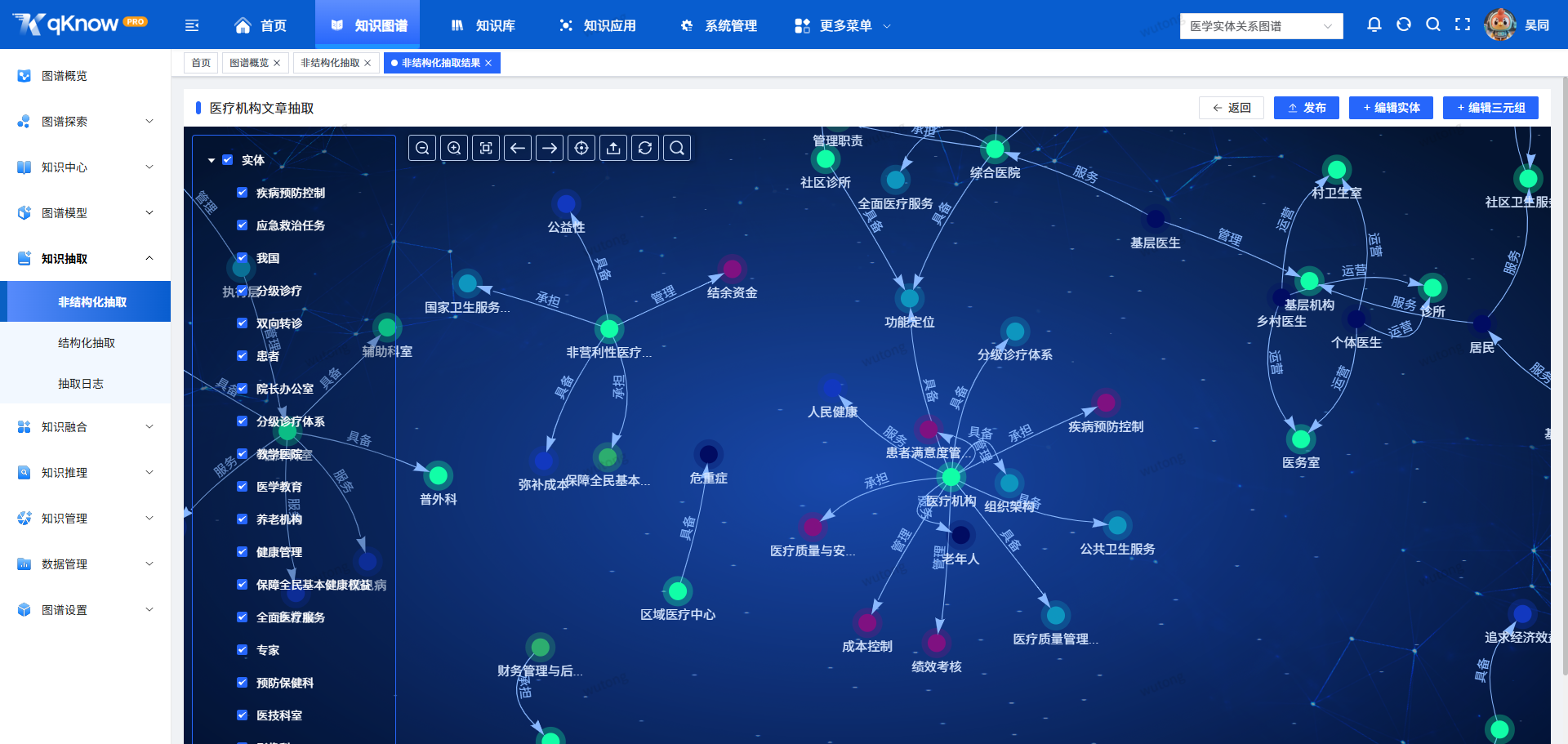Toggle the 应急救治任务 checkbox
Image resolution: width=1568 pixels, height=744 pixels.
click(x=243, y=225)
